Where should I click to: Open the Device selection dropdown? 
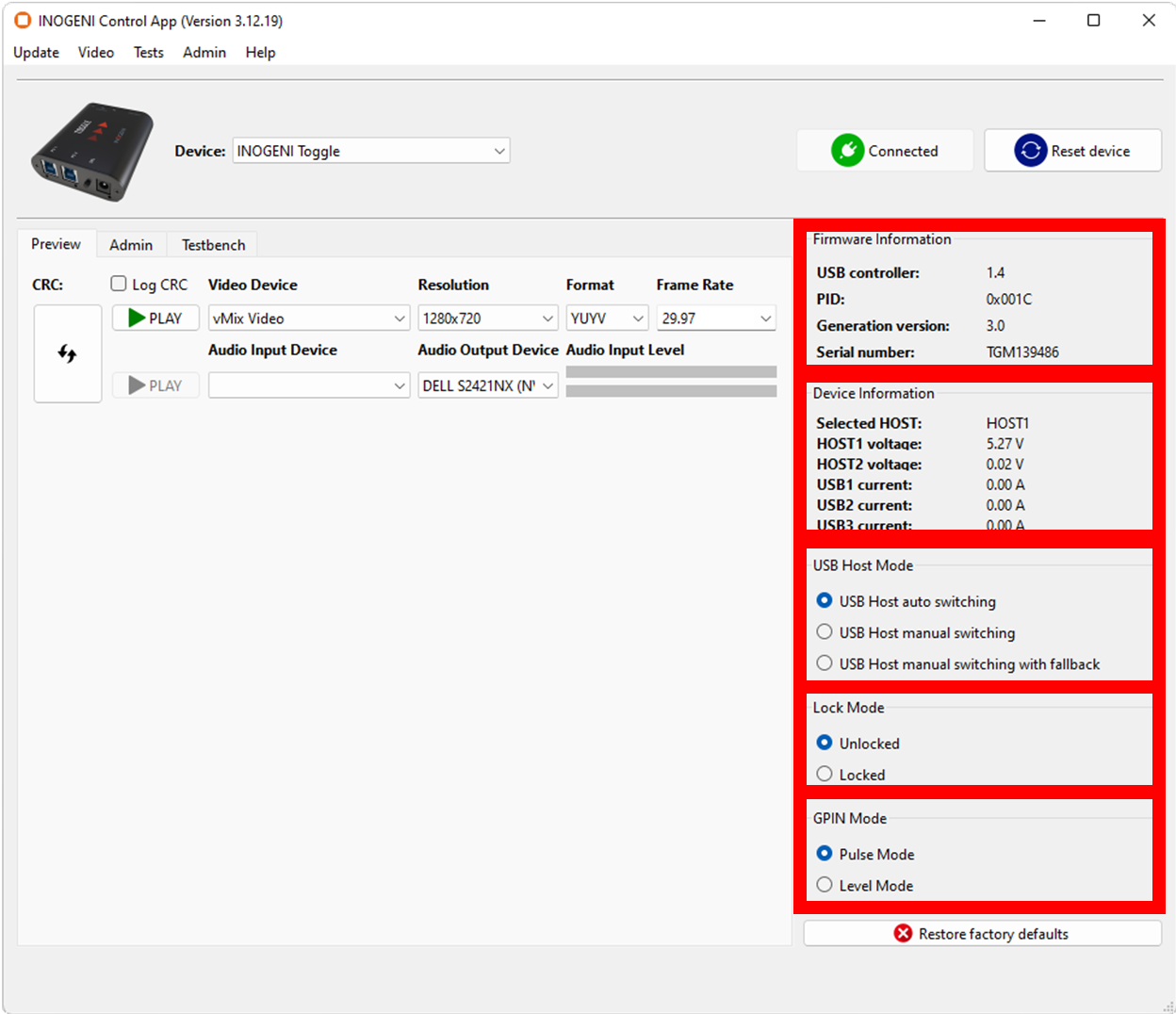tap(370, 151)
